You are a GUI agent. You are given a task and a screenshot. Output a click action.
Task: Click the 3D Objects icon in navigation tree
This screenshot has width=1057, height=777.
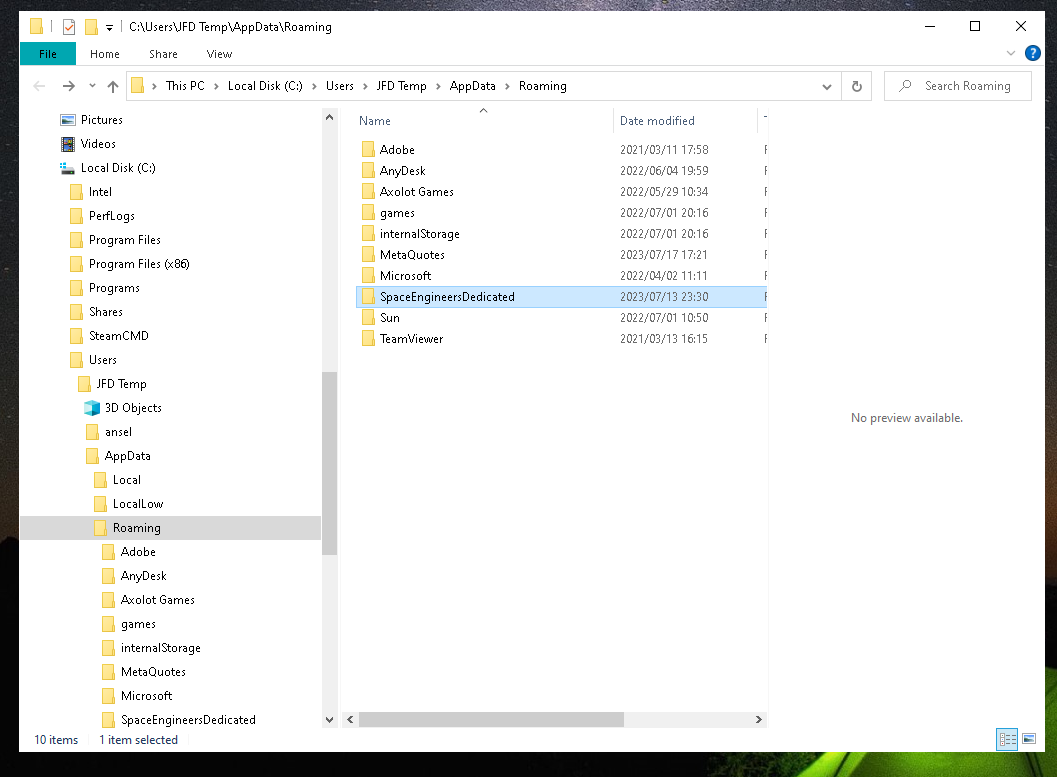coord(92,408)
